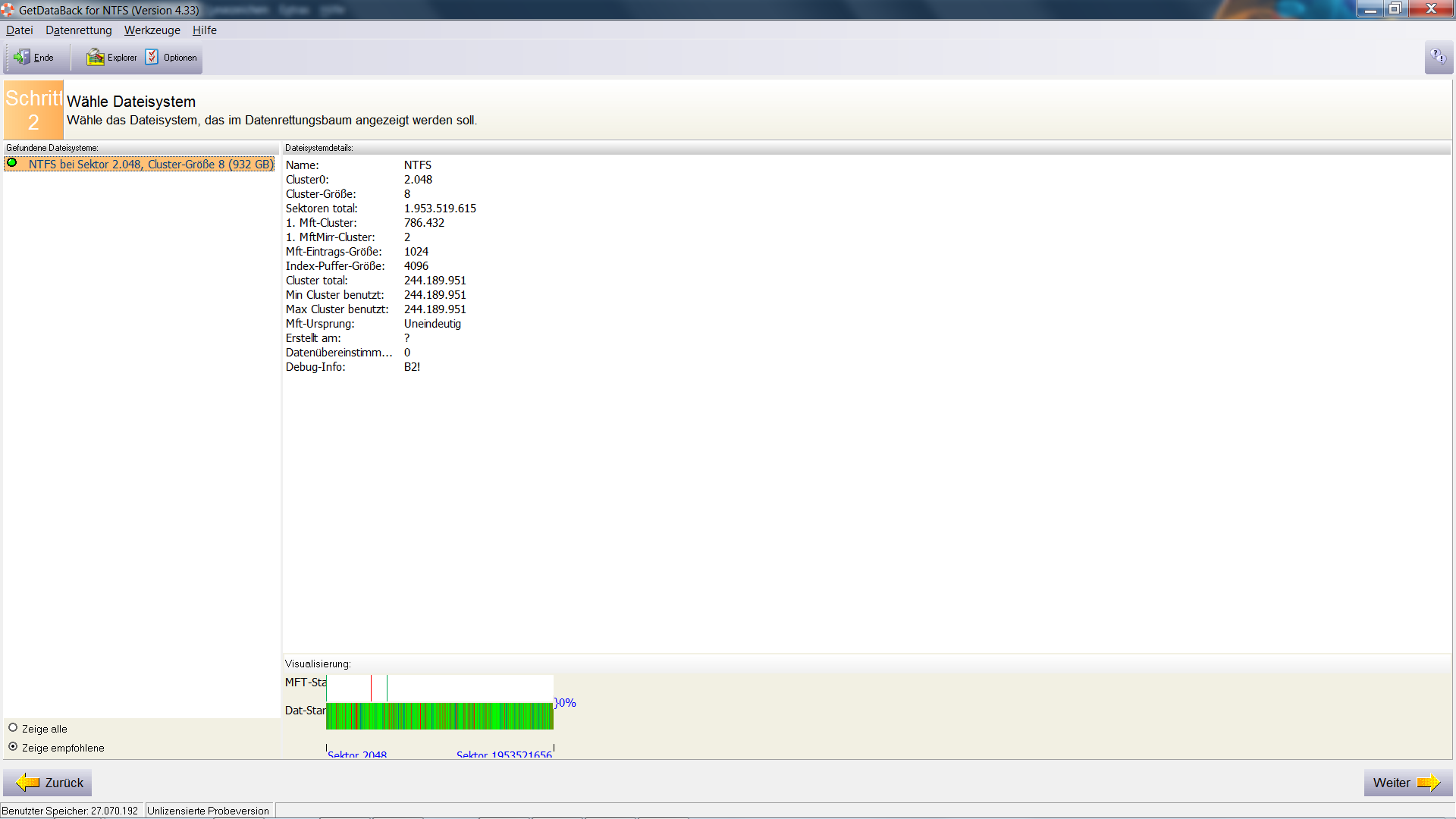
Task: Click the 0% bracket link
Action: point(566,703)
